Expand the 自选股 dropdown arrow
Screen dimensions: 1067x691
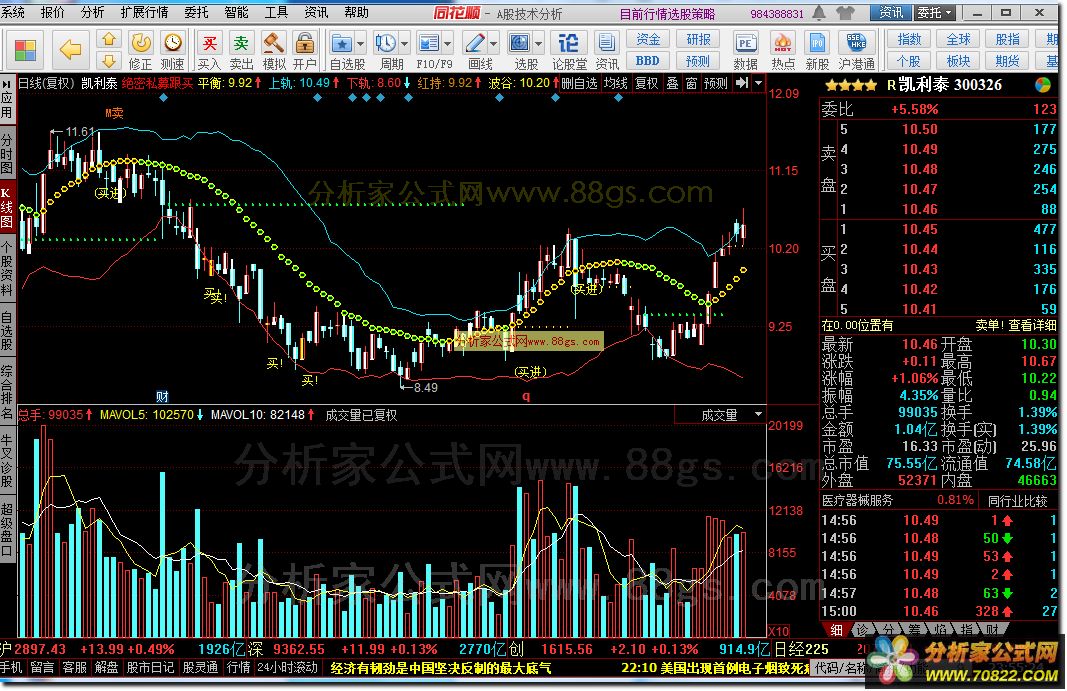pyautogui.click(x=361, y=44)
